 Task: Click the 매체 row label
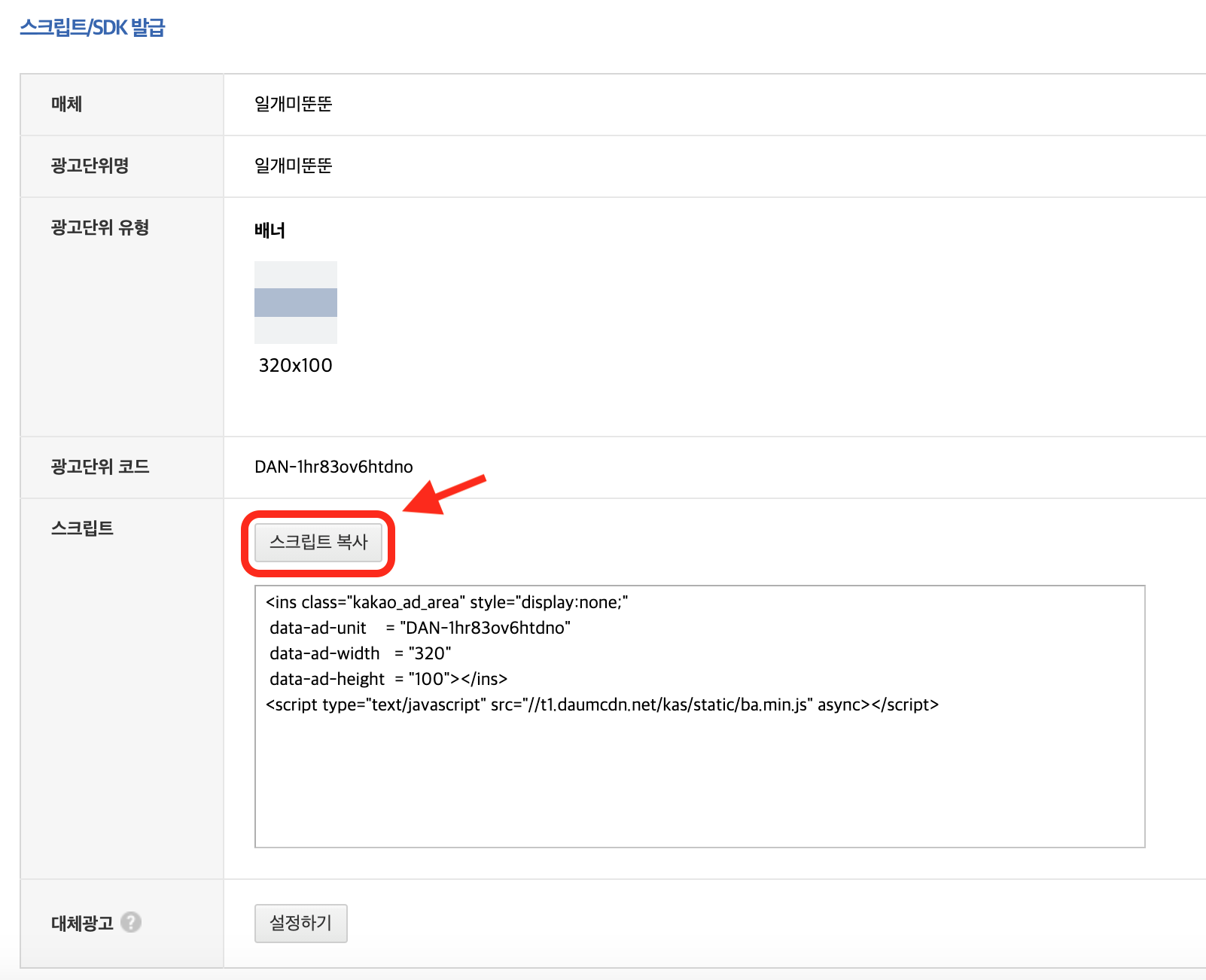66,104
